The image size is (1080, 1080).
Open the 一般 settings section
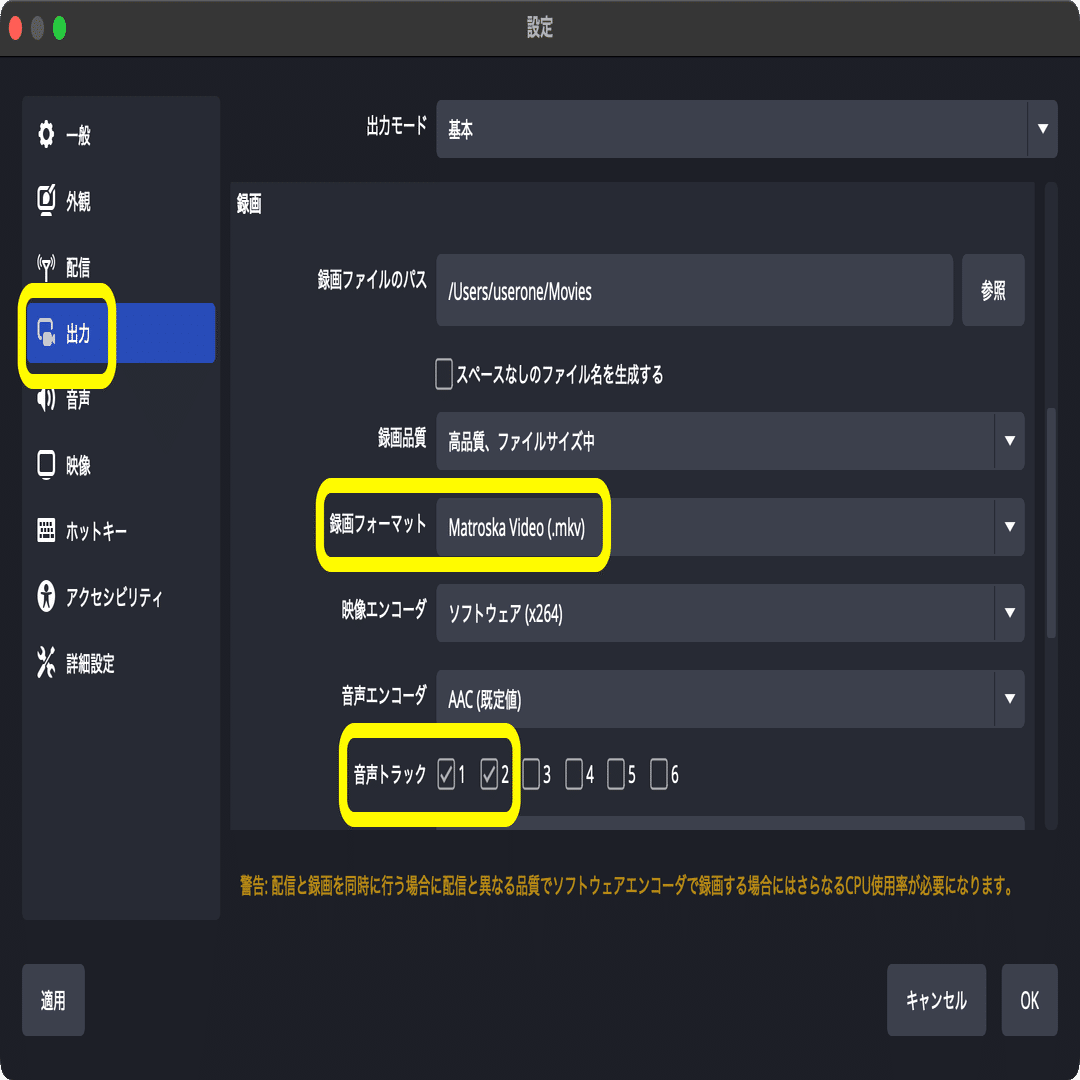click(79, 135)
